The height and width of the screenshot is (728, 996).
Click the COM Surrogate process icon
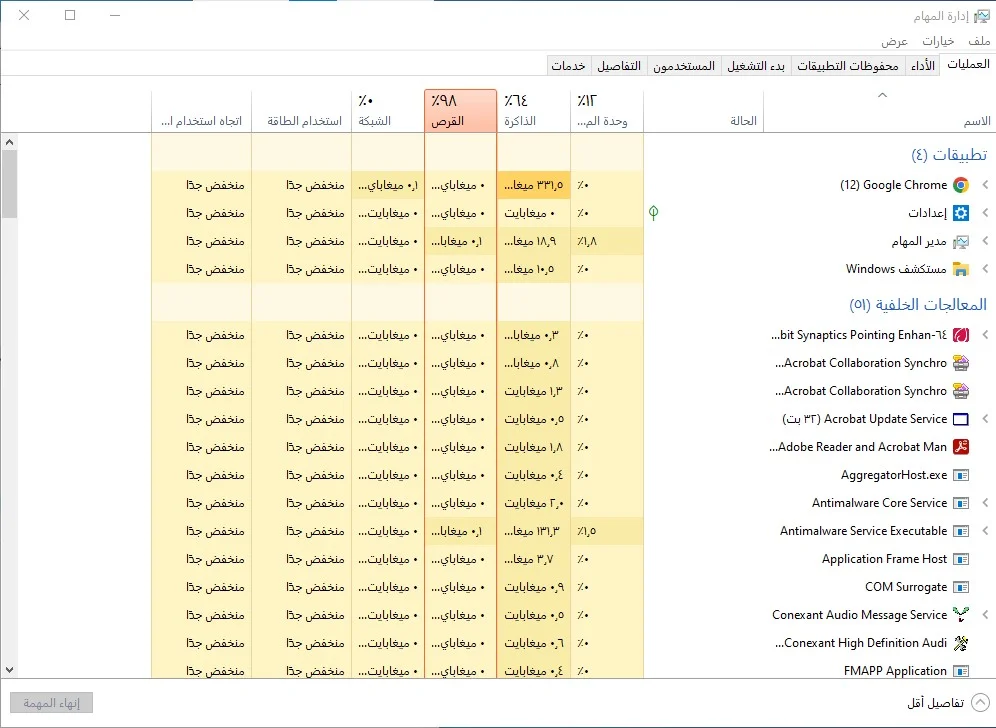[x=960, y=587]
